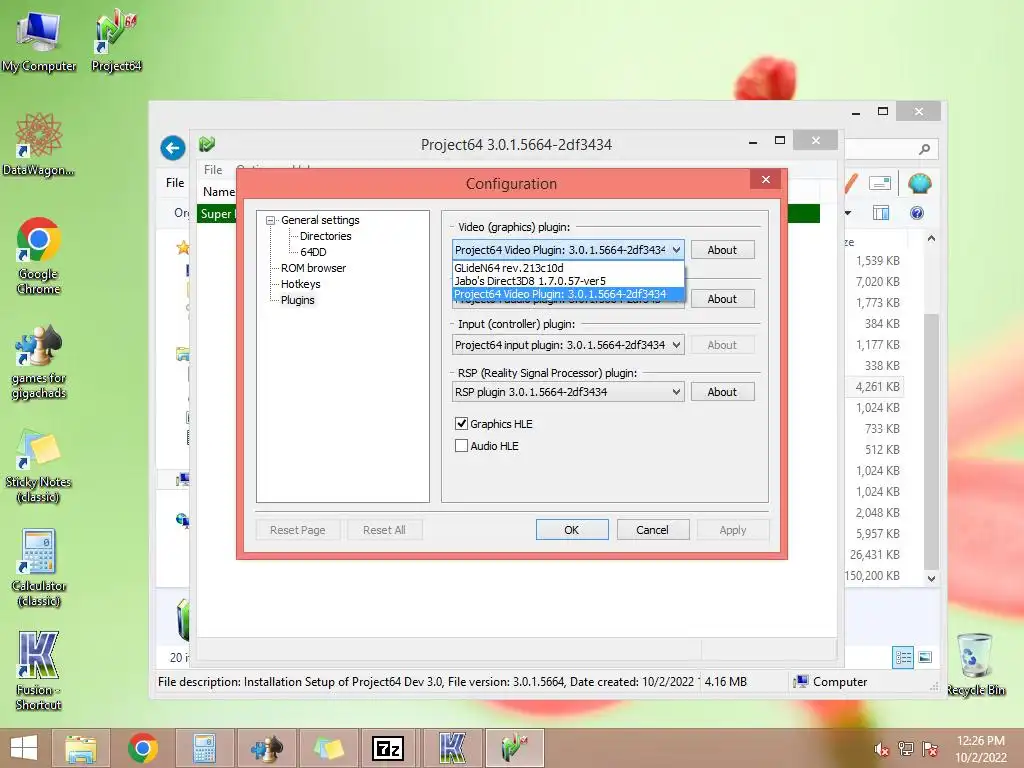Viewport: 1024px width, 768px height.
Task: Click Name column header in Project64
Action: click(x=218, y=192)
